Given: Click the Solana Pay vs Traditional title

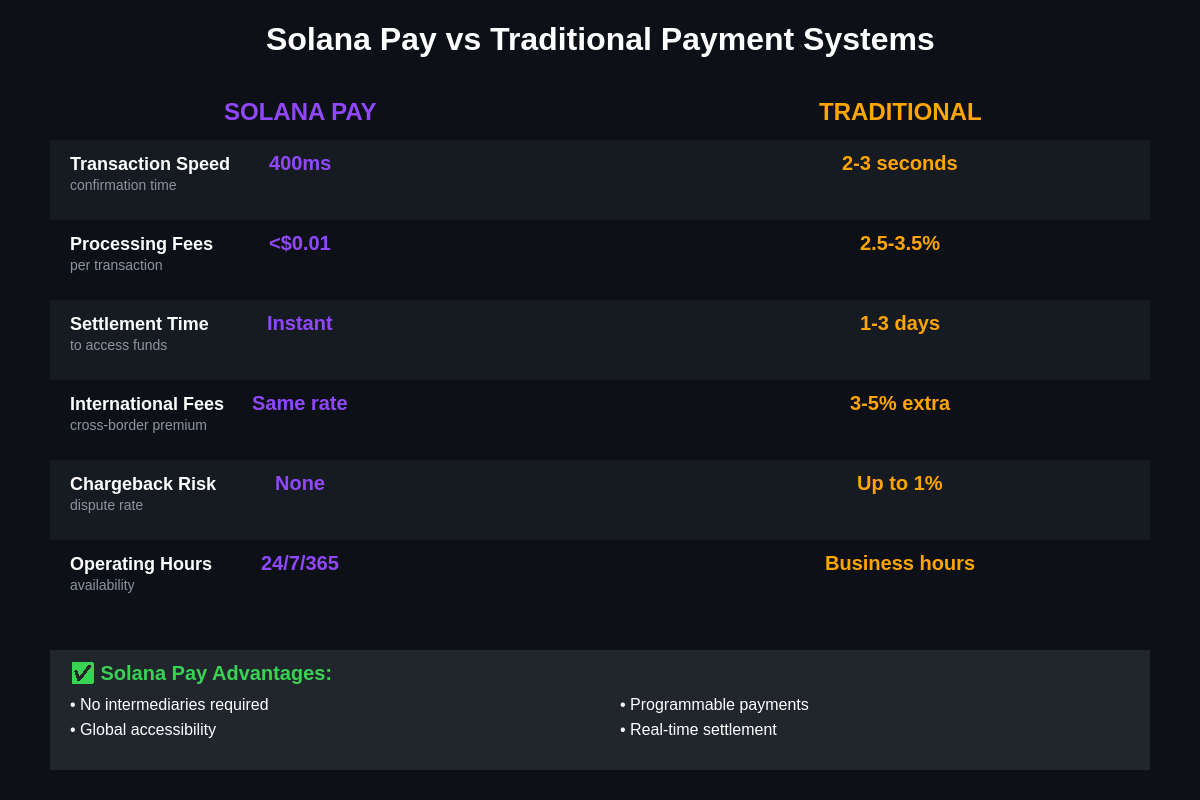Looking at the screenshot, I should pyautogui.click(x=600, y=39).
